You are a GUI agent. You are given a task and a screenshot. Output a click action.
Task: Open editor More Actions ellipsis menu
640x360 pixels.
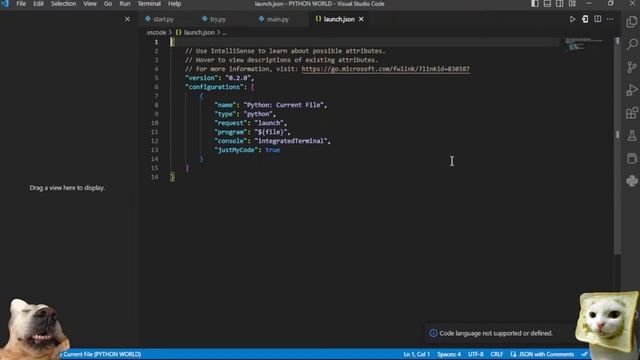click(610, 19)
